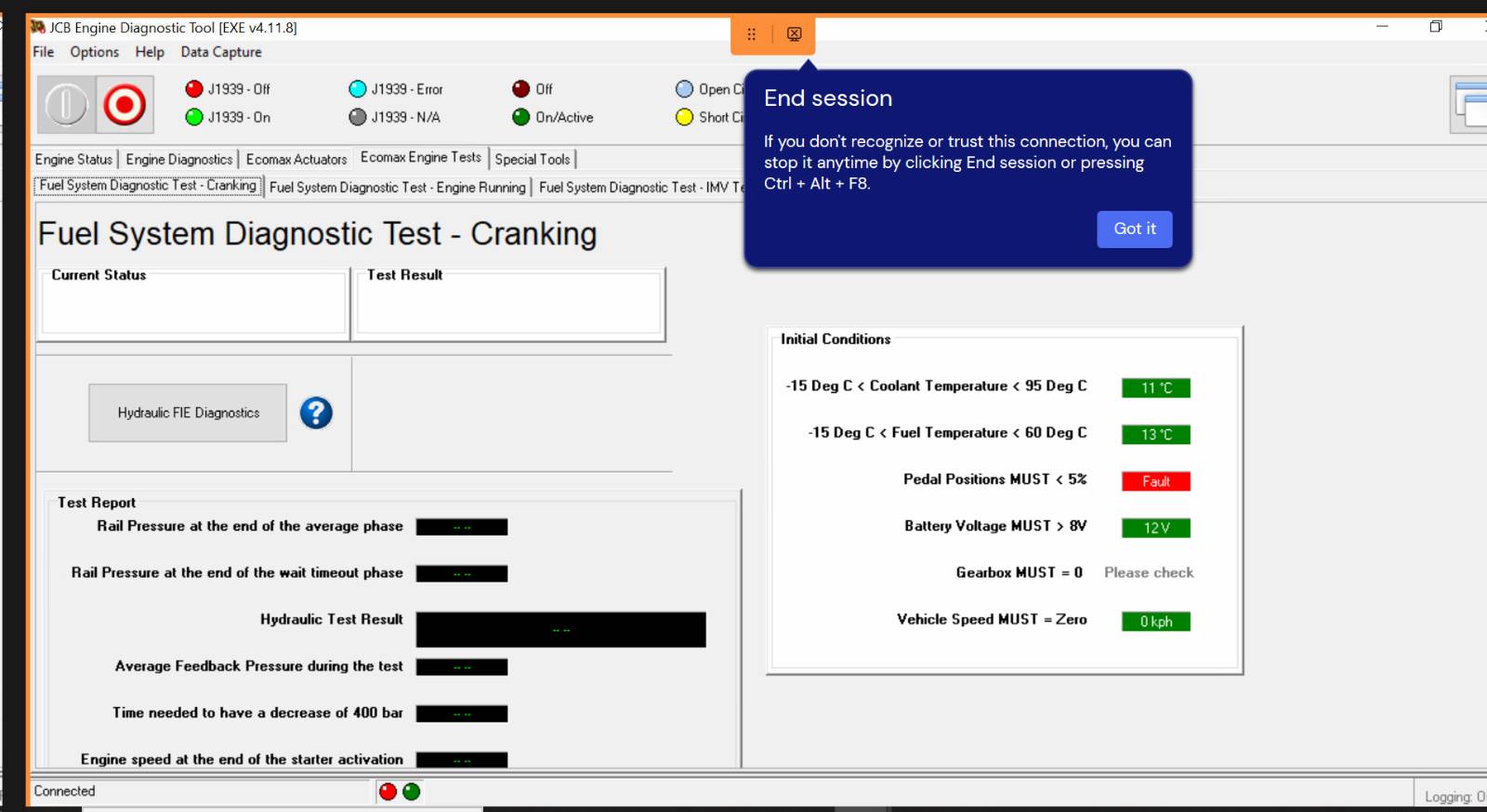
Task: Click the J1939 - On green legend indicator
Action: 193,117
